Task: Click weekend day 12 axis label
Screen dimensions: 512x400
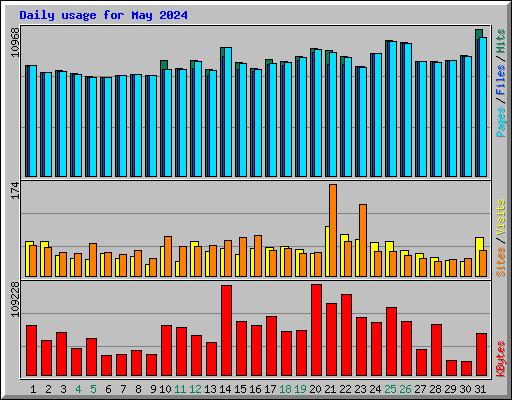Action: click(x=195, y=389)
